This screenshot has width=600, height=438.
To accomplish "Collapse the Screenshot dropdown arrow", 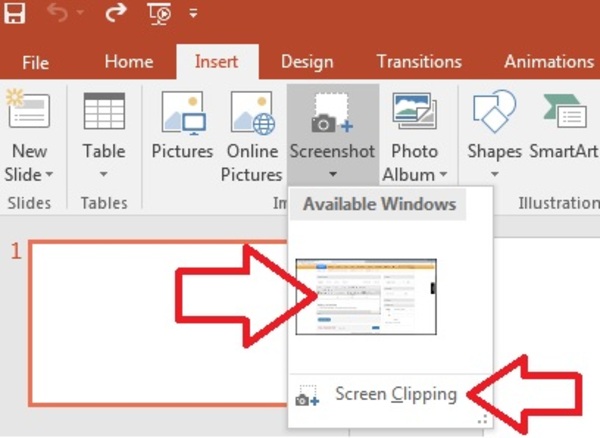I will pos(332,174).
